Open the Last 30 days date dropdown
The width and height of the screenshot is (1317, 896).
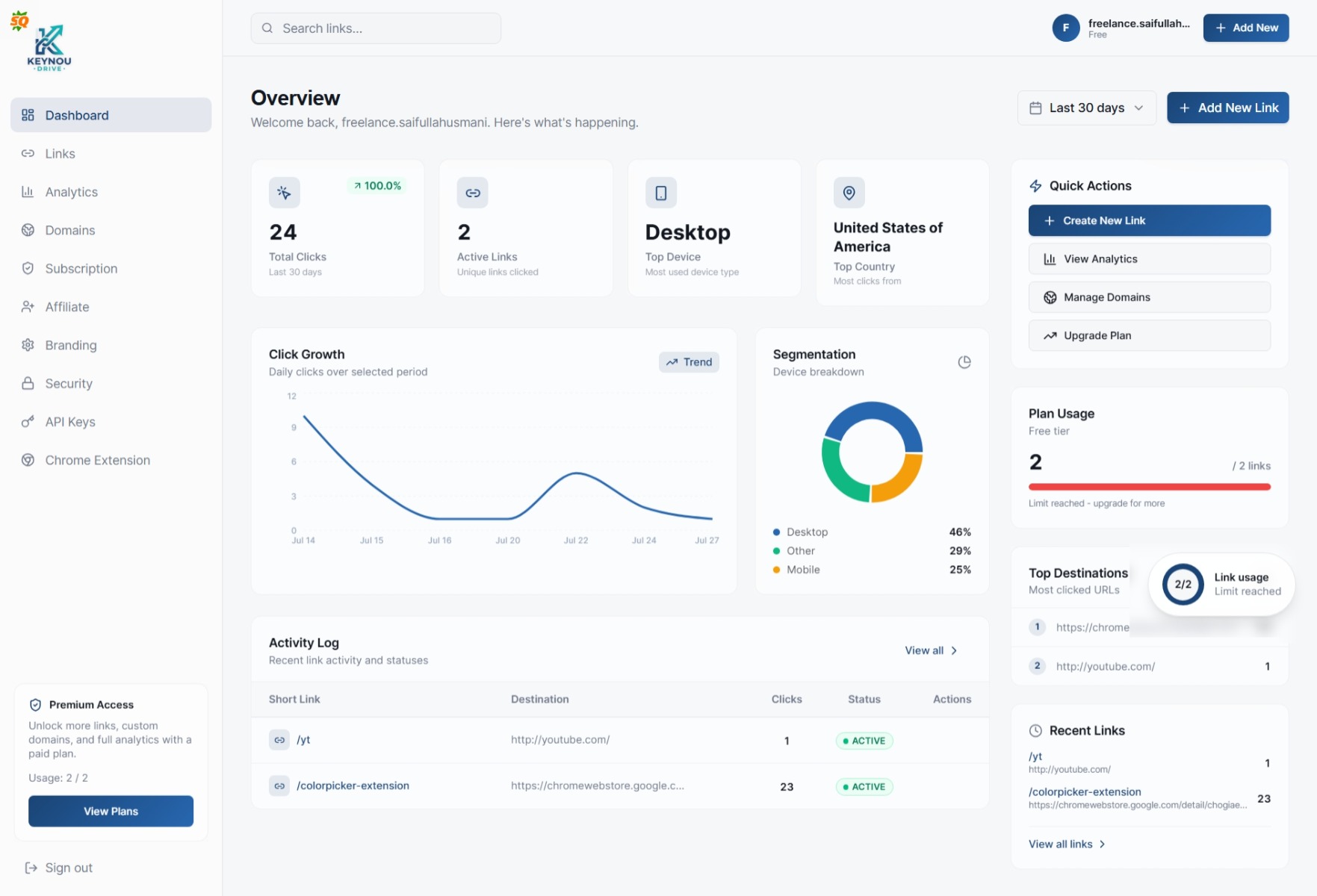tap(1086, 108)
